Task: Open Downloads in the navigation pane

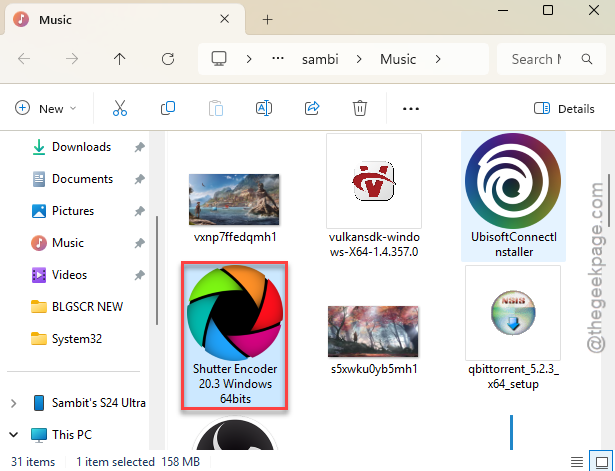Action: click(82, 147)
